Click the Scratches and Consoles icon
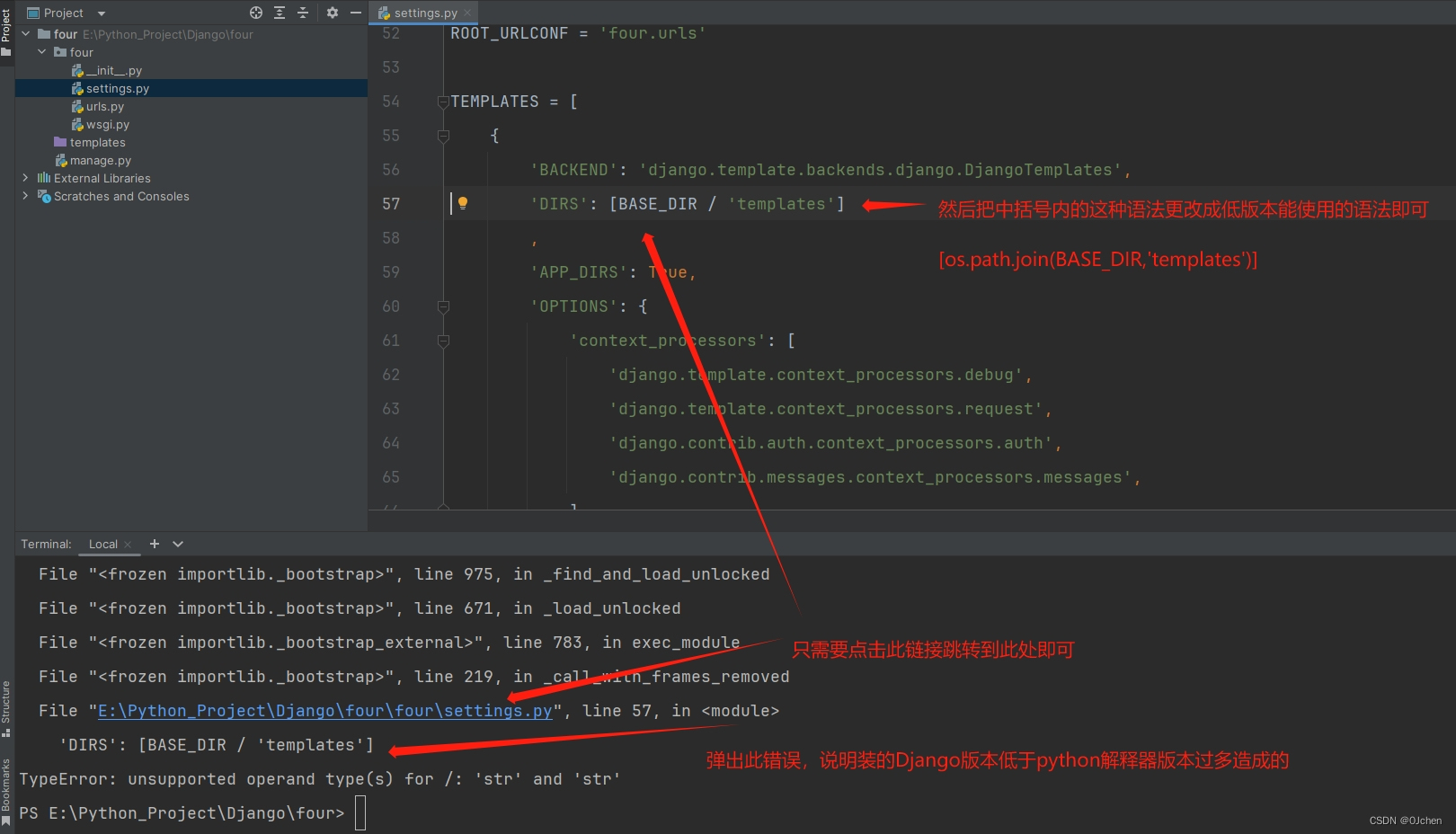 point(44,196)
